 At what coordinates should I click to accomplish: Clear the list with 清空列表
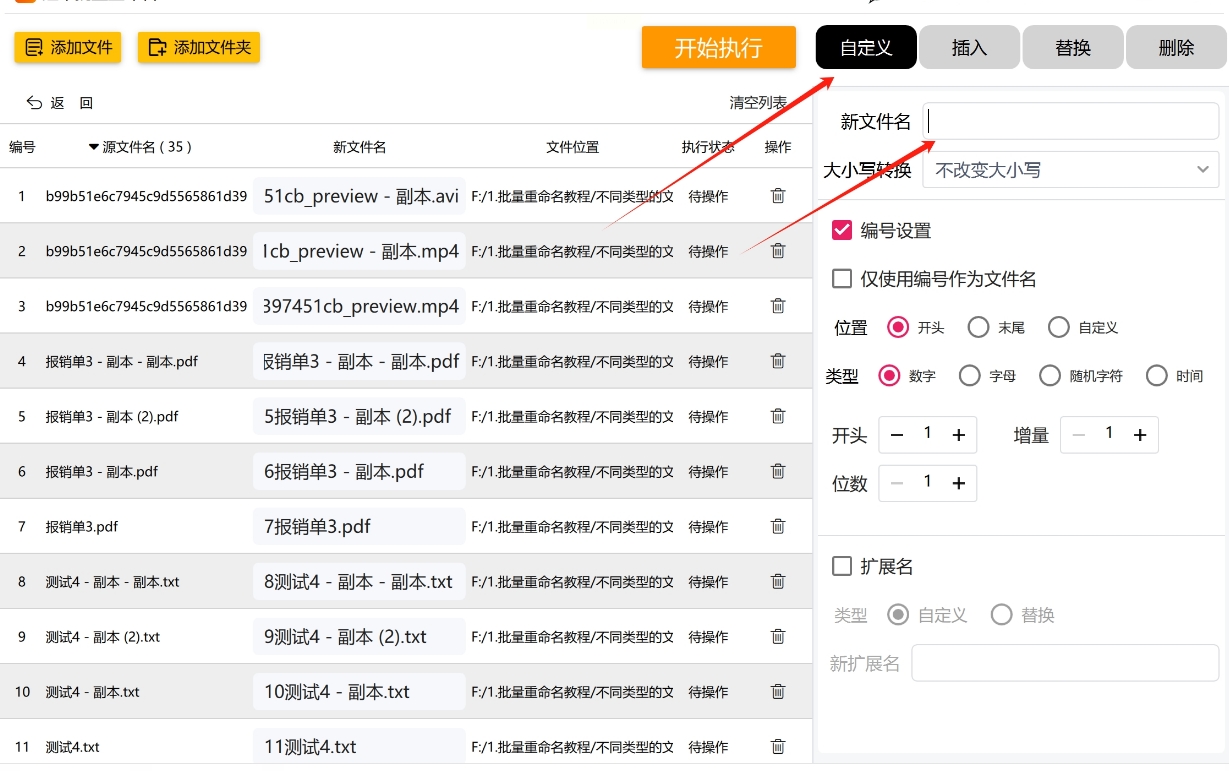(758, 103)
